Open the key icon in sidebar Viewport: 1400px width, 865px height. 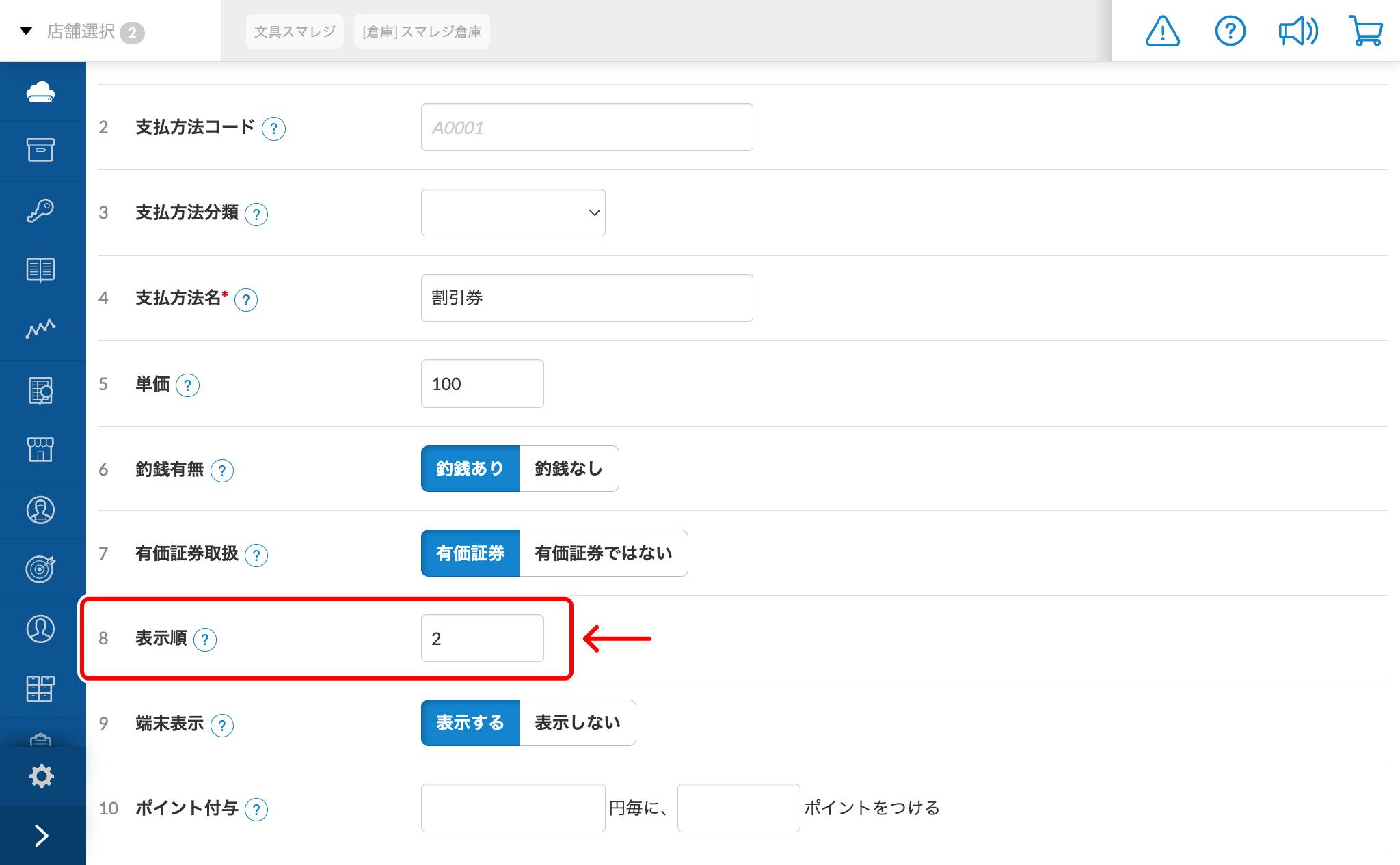41,210
